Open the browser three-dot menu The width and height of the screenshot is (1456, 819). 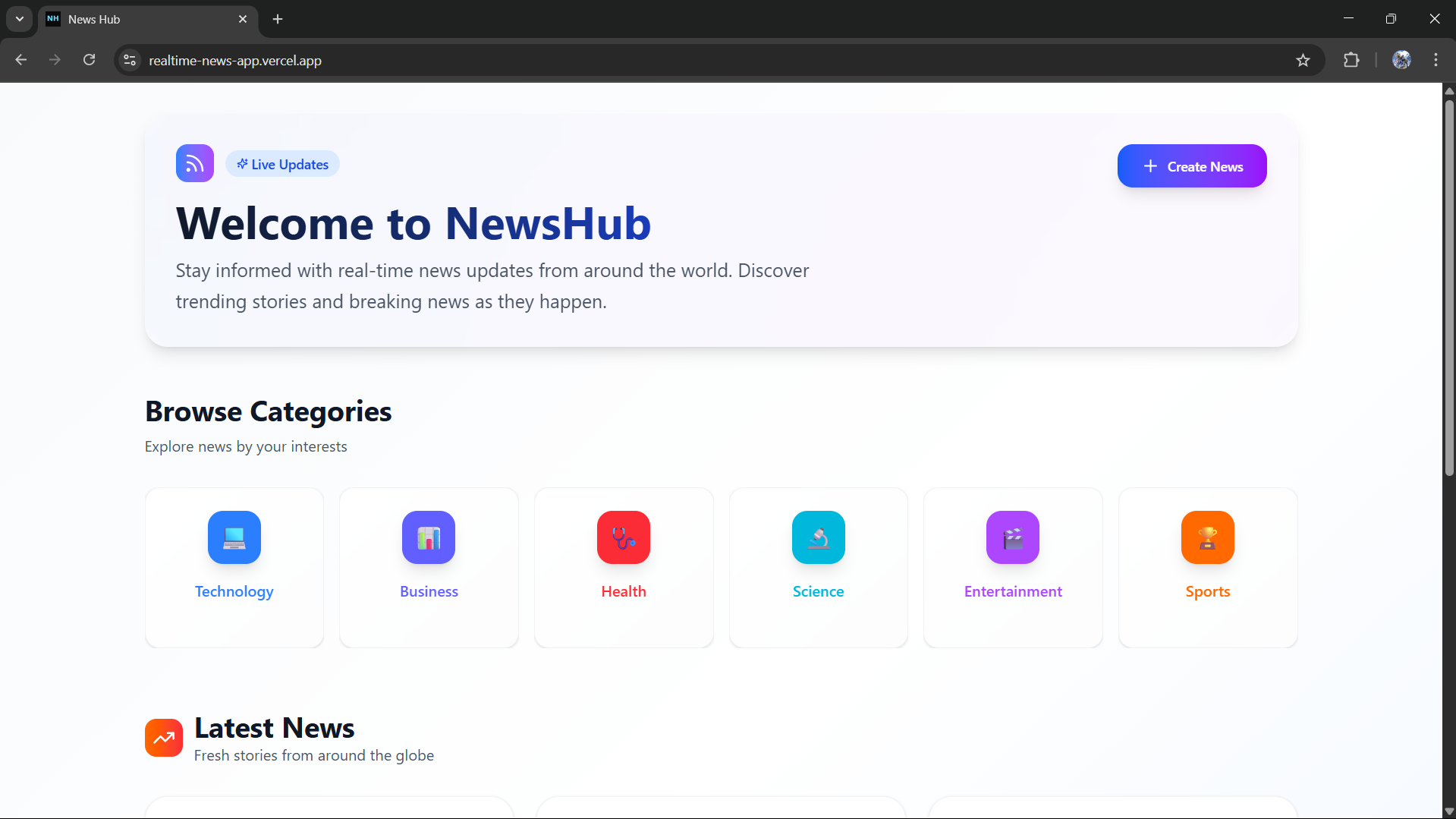coord(1436,60)
